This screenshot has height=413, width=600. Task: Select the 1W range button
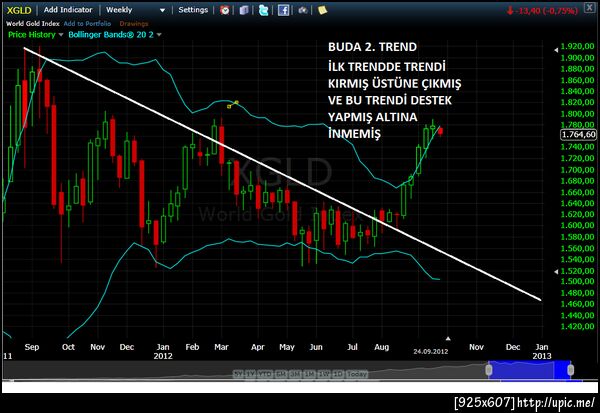click(x=324, y=374)
